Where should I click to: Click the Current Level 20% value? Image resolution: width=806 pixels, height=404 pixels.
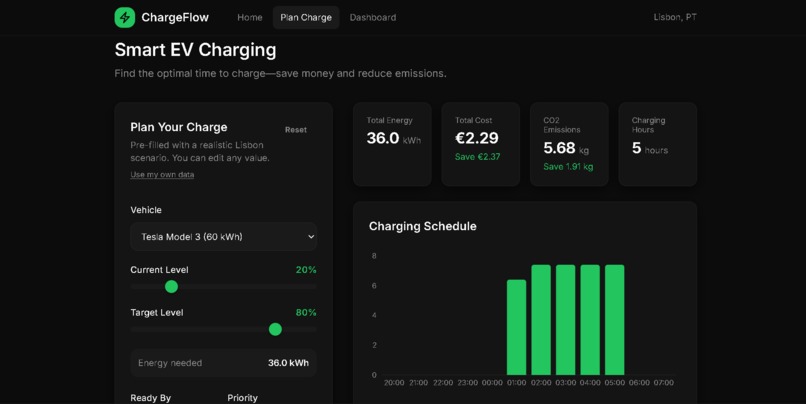coord(306,270)
